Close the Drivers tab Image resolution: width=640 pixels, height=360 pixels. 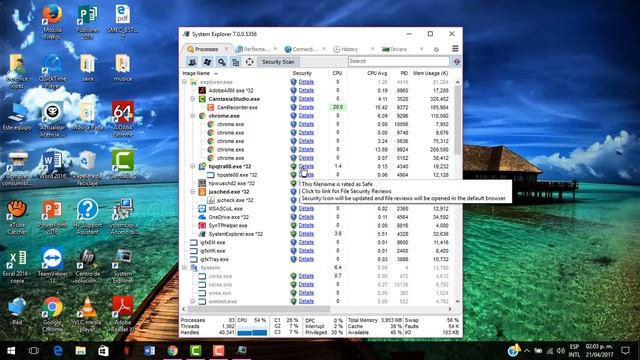tap(421, 49)
